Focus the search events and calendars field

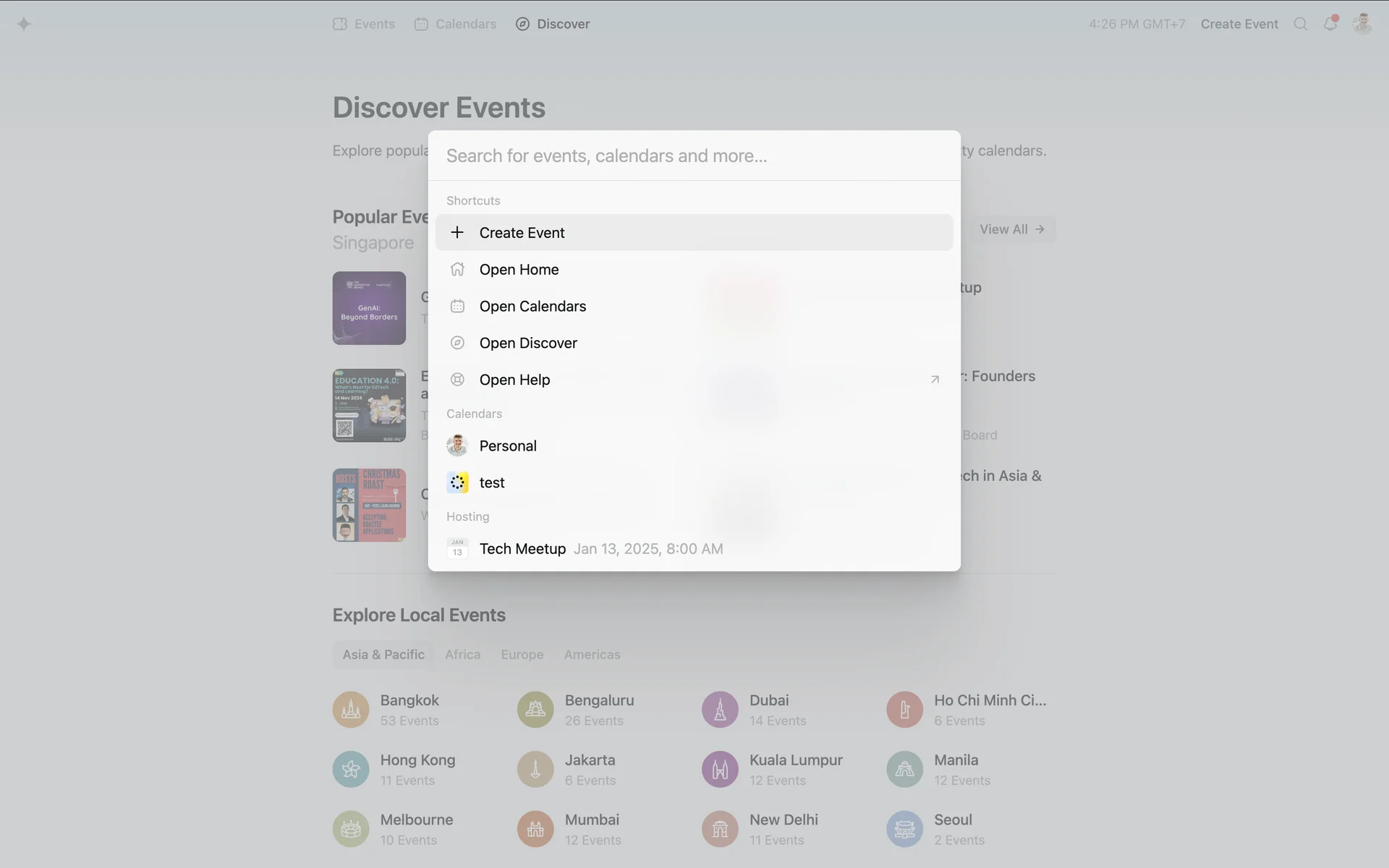point(693,156)
